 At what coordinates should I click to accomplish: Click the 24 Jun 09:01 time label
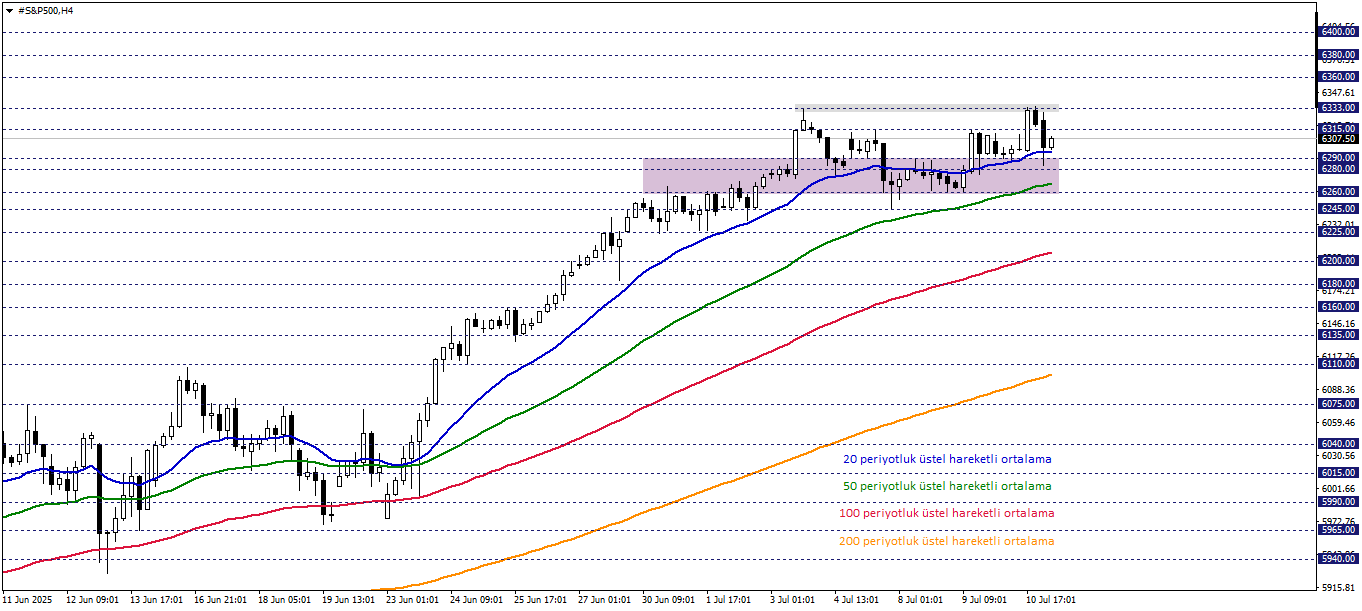pyautogui.click(x=476, y=600)
